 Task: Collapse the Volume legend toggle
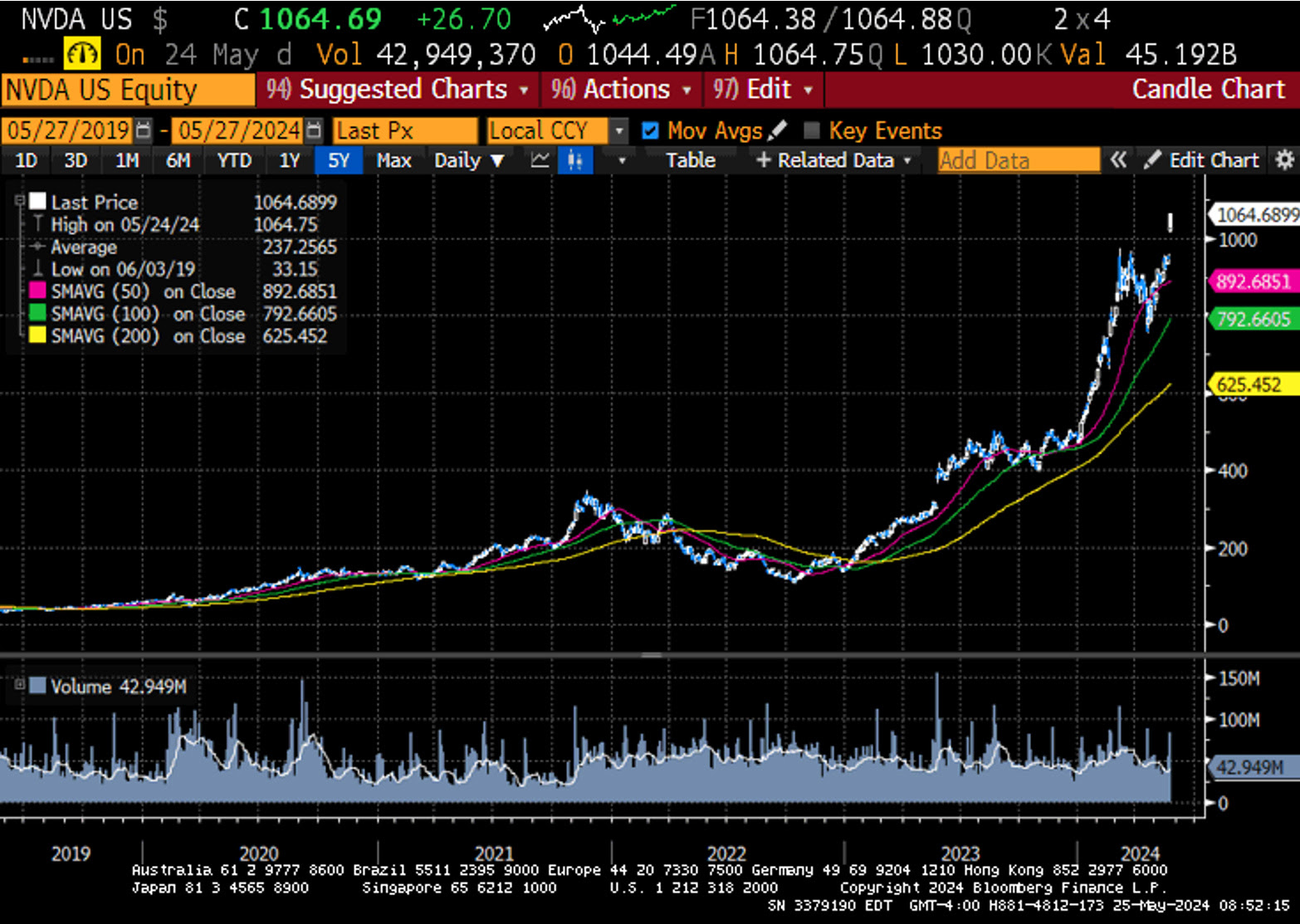pyautogui.click(x=19, y=685)
